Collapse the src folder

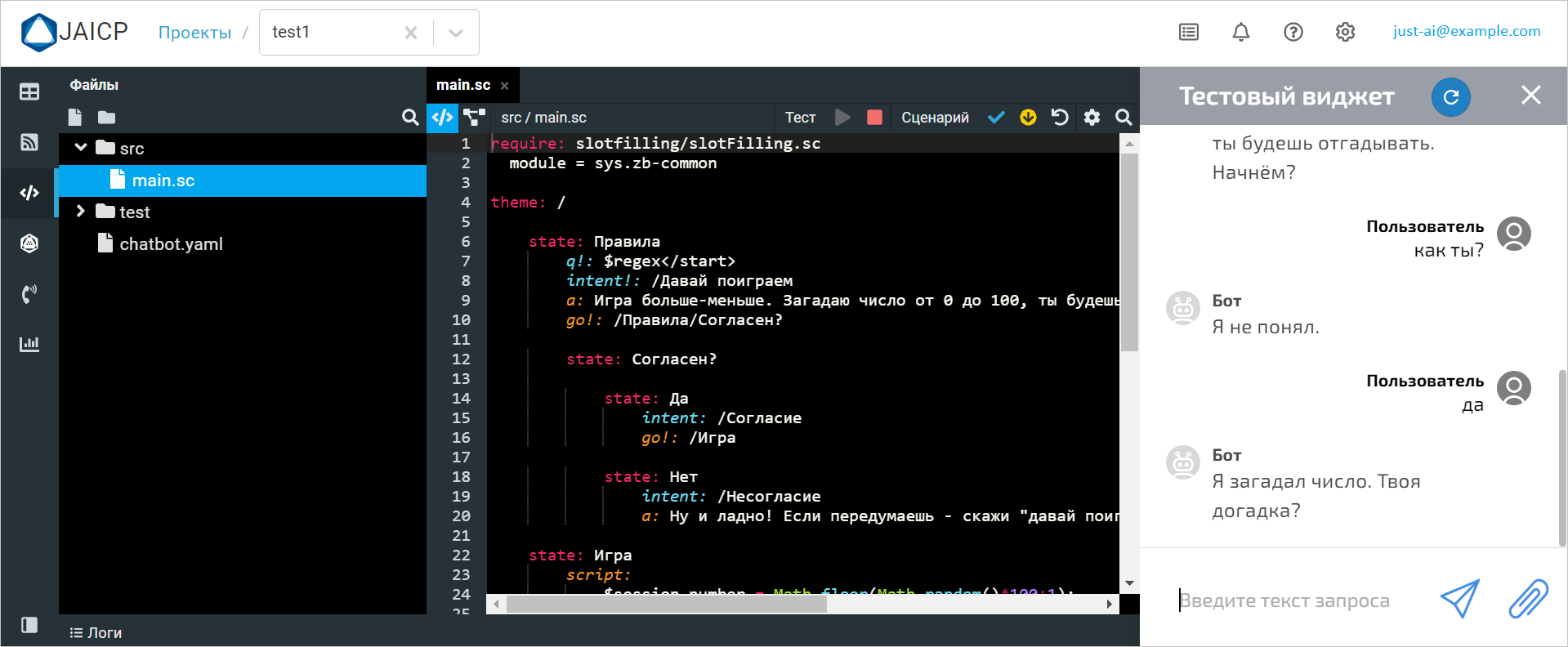[81, 148]
